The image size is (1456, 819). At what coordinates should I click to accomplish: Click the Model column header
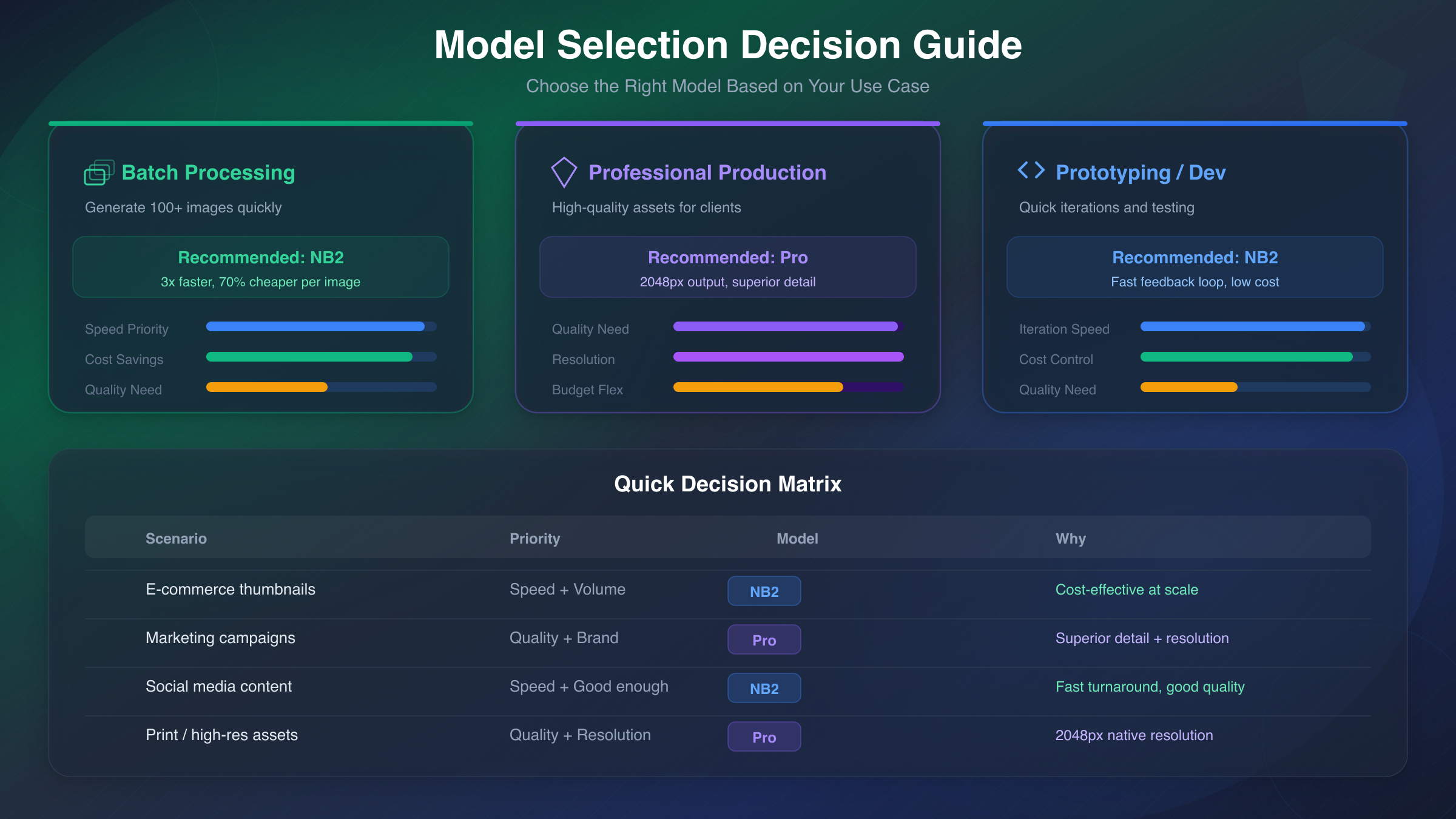point(797,539)
